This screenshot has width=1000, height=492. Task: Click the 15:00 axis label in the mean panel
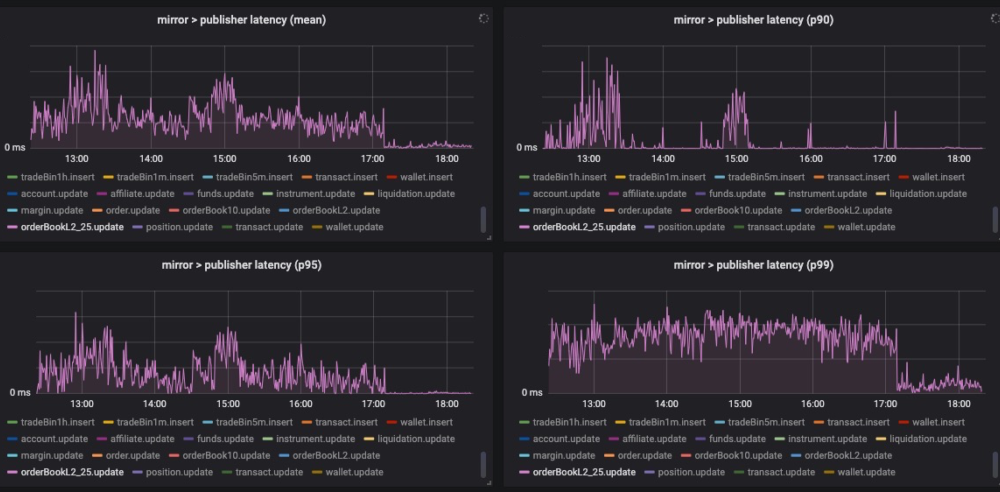(225, 158)
